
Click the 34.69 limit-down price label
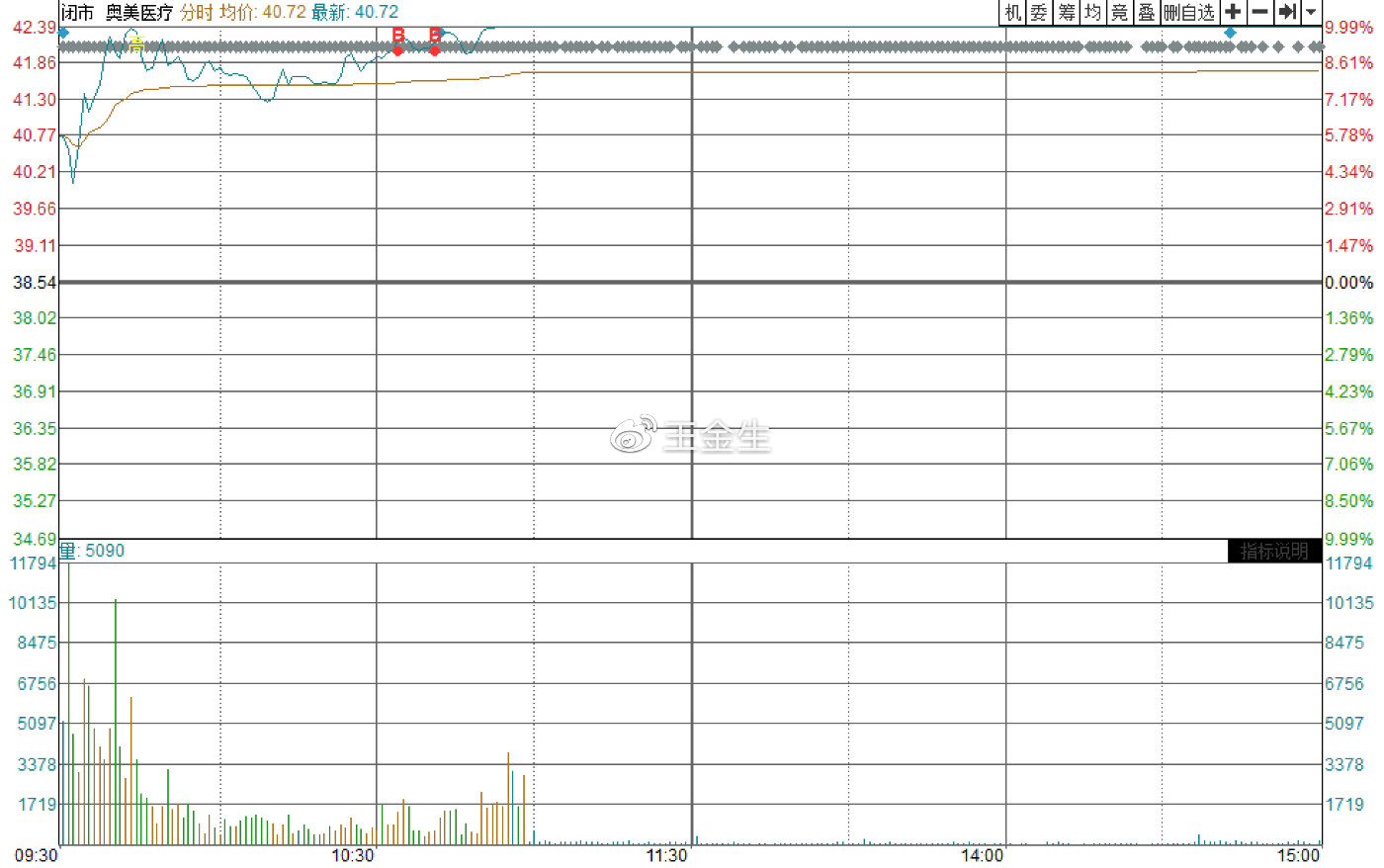tap(35, 539)
